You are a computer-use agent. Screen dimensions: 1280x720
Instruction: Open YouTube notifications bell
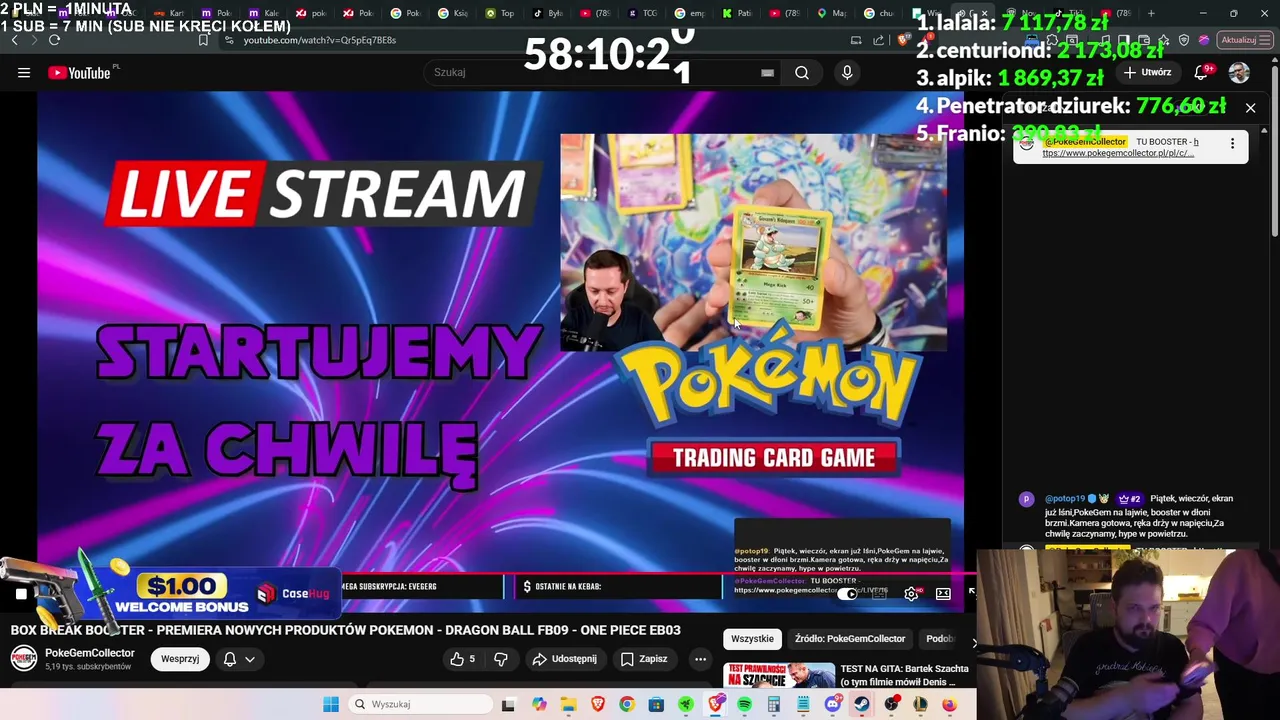(x=1202, y=72)
